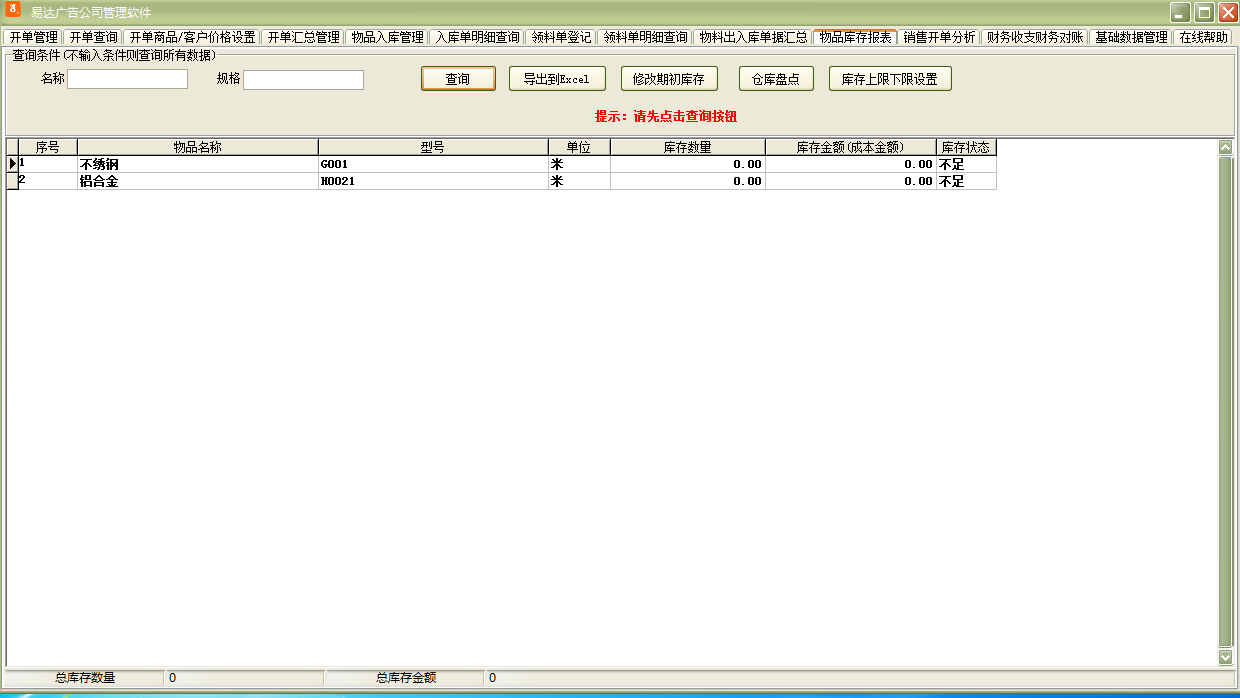1240x698 pixels.
Task: Maximize the application window
Action: pyautogui.click(x=1204, y=12)
